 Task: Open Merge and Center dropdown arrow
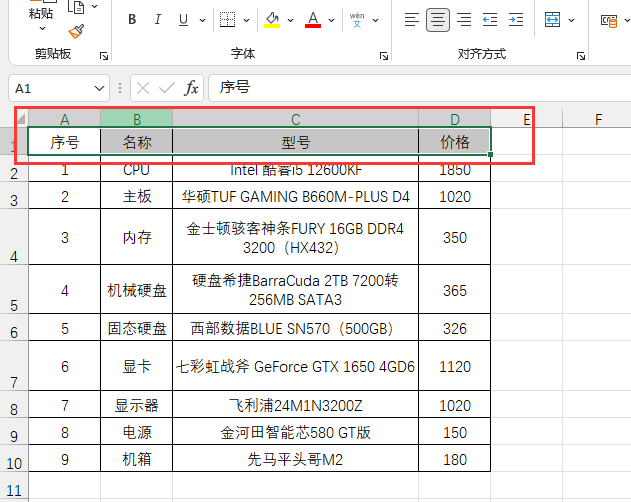coord(571,20)
